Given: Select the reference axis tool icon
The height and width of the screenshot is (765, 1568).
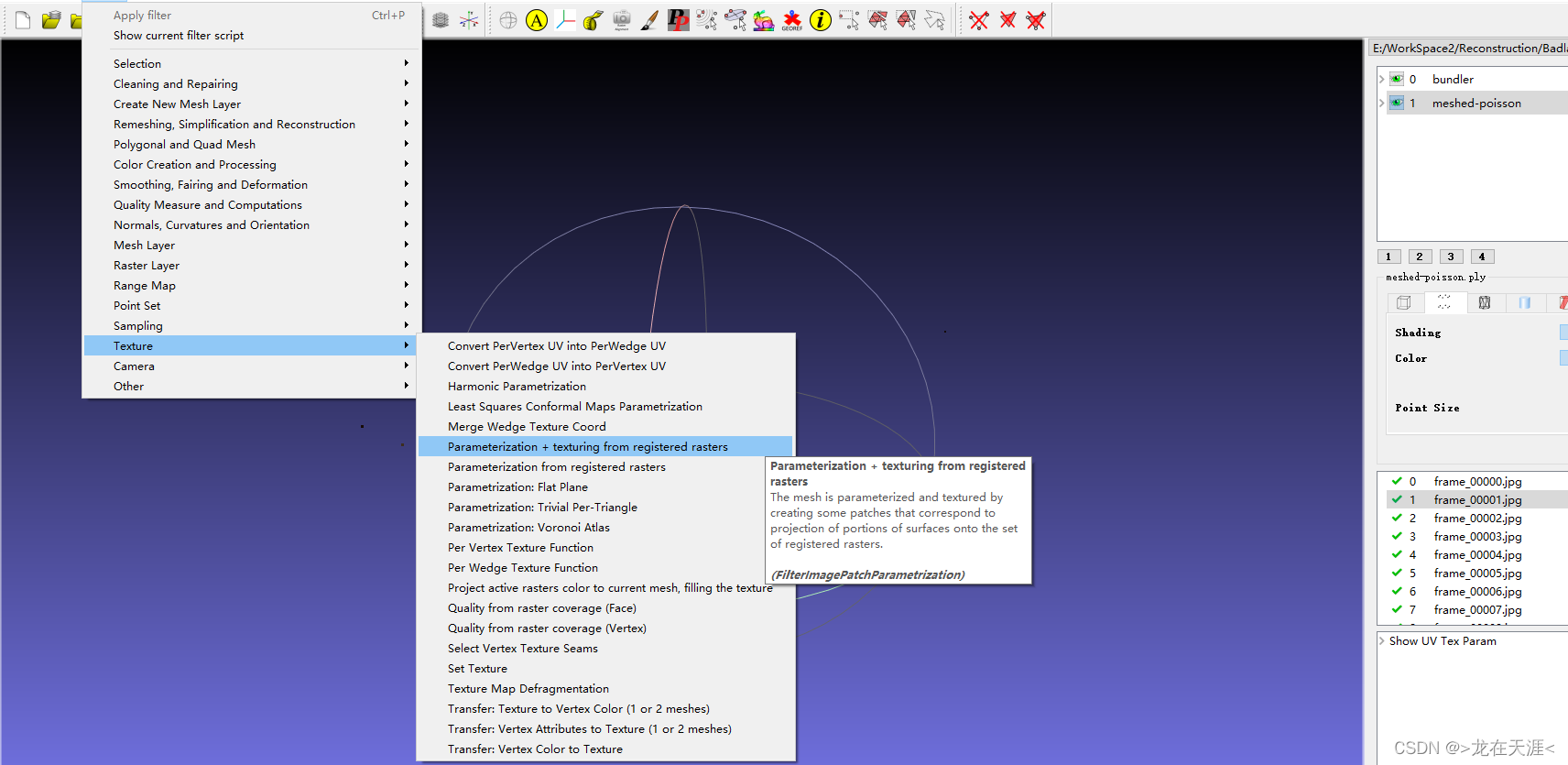Looking at the screenshot, I should coord(565,20).
